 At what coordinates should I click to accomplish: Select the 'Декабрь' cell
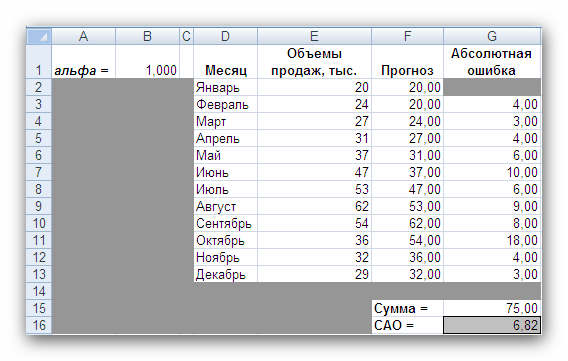coord(225,274)
